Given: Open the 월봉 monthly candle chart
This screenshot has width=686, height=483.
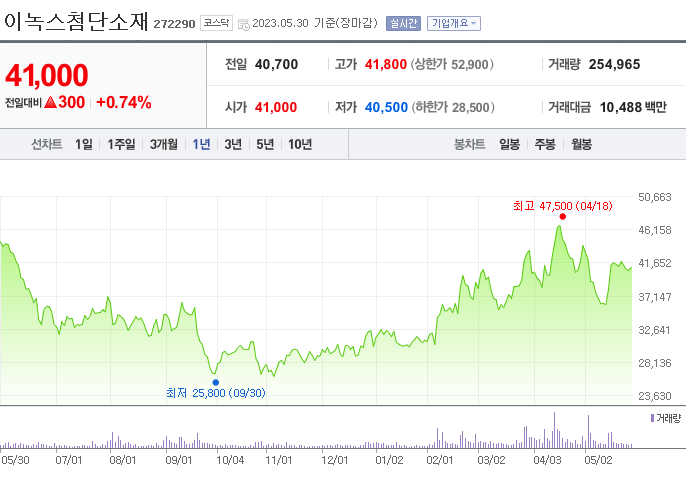Looking at the screenshot, I should click(581, 144).
